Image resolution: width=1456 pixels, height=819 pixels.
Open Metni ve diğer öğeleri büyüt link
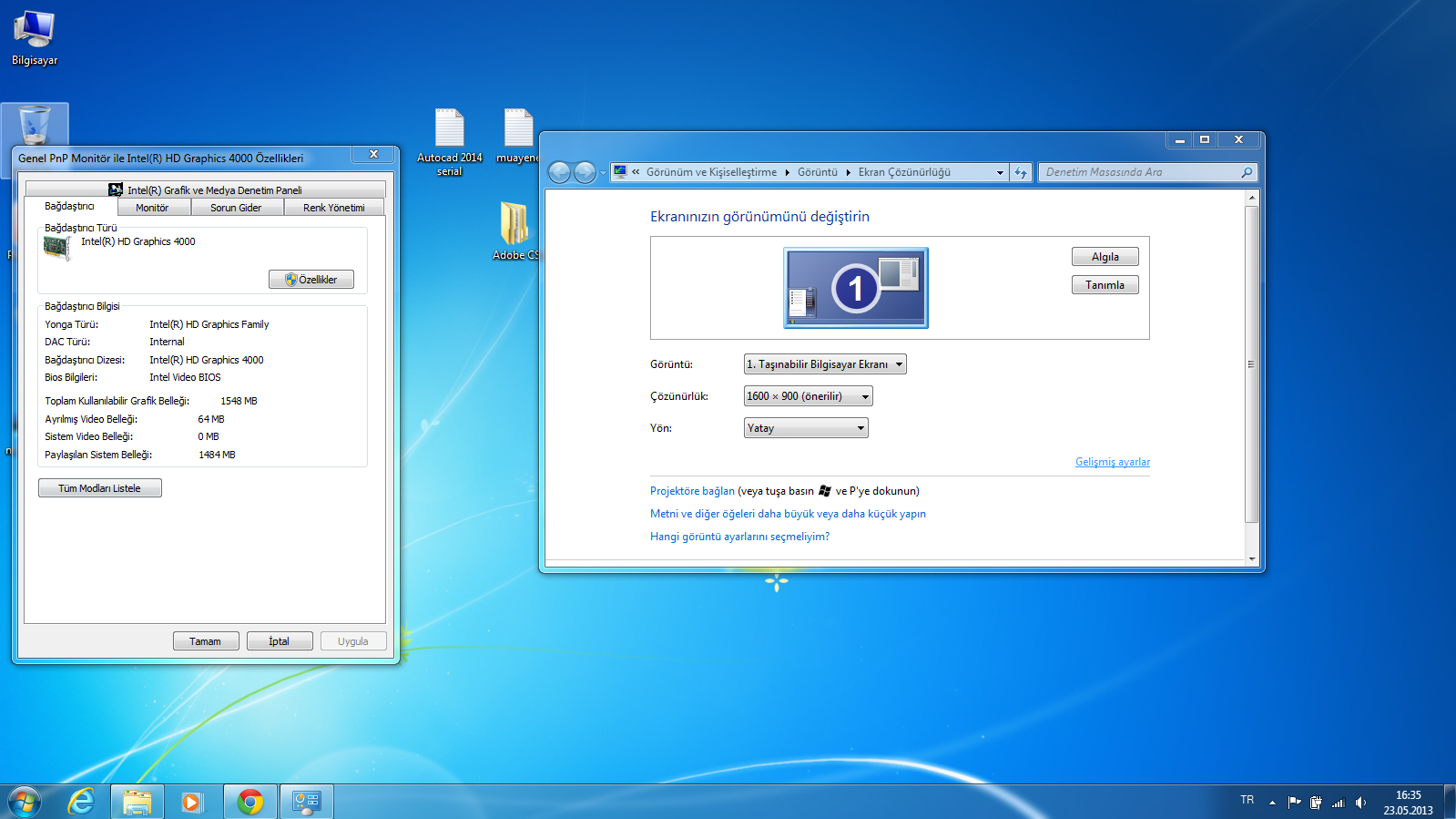coord(788,514)
